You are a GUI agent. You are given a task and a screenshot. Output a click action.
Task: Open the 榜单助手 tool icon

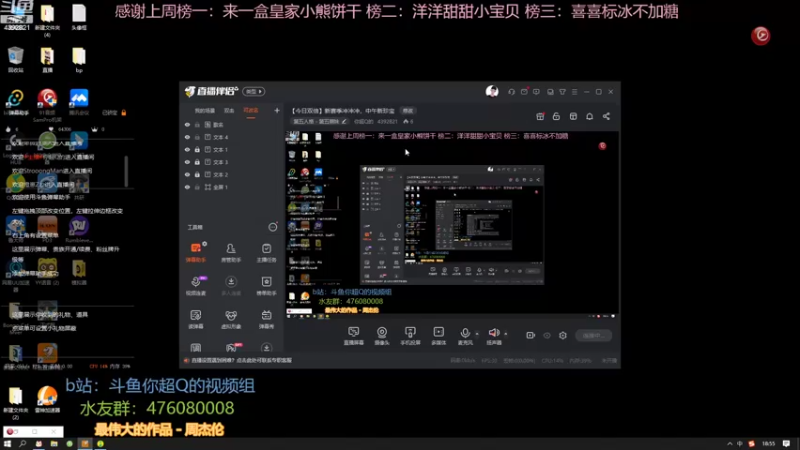coord(266,285)
